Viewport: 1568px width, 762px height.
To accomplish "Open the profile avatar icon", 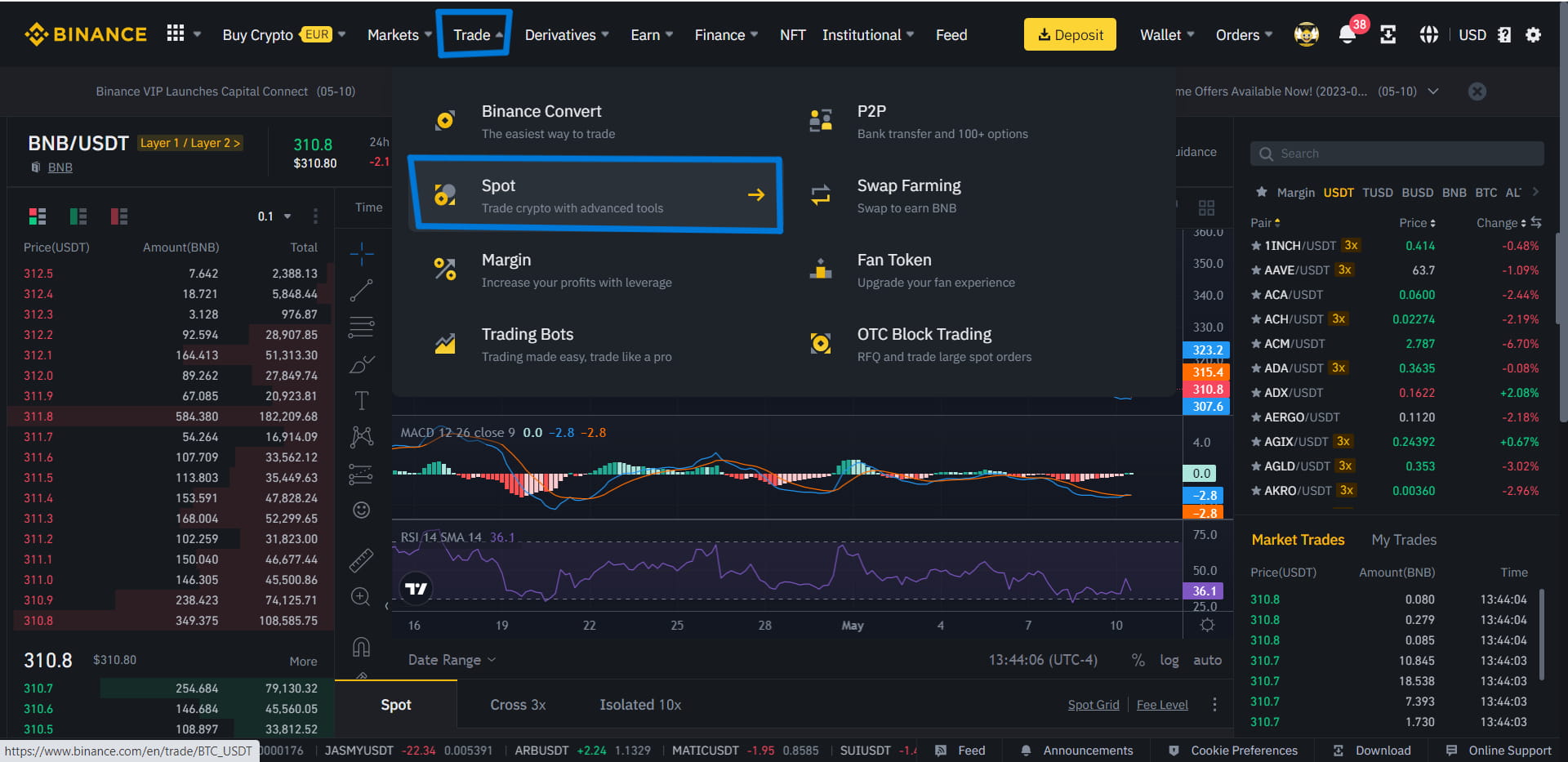I will coord(1307,34).
